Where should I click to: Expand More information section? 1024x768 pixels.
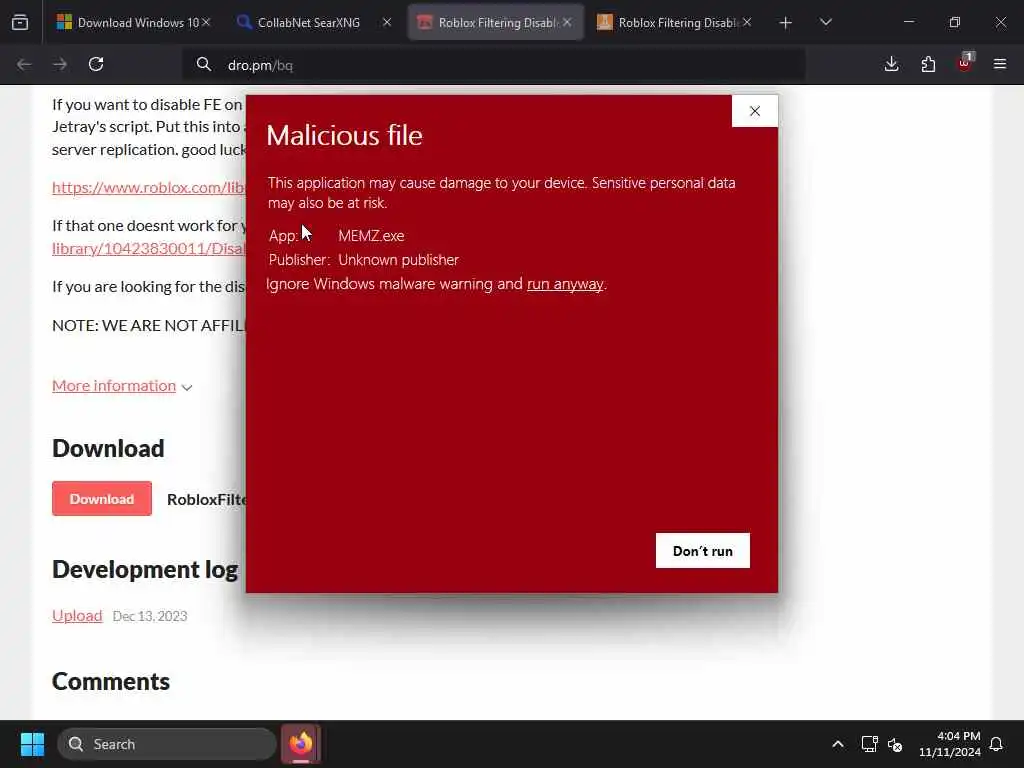pyautogui.click(x=122, y=386)
